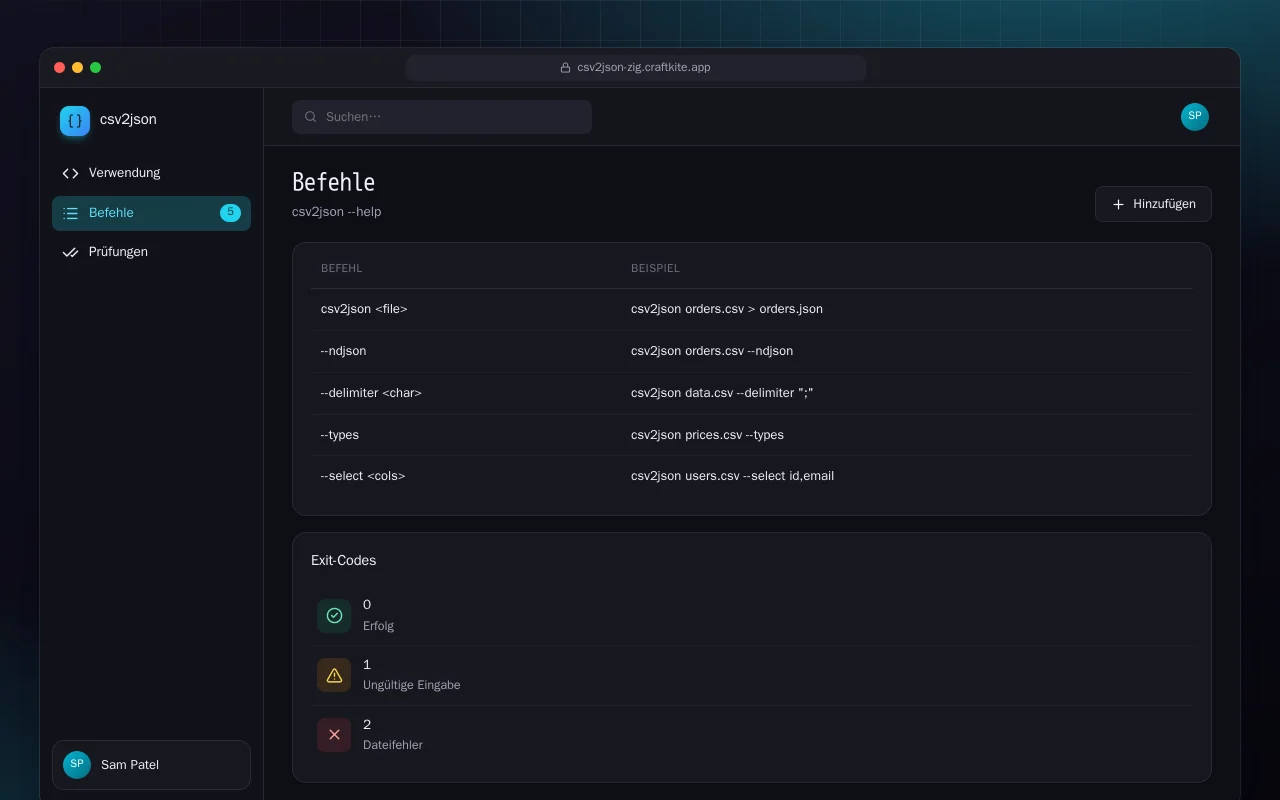
Task: Click the red X icon for Dateifehler
Action: [x=334, y=735]
